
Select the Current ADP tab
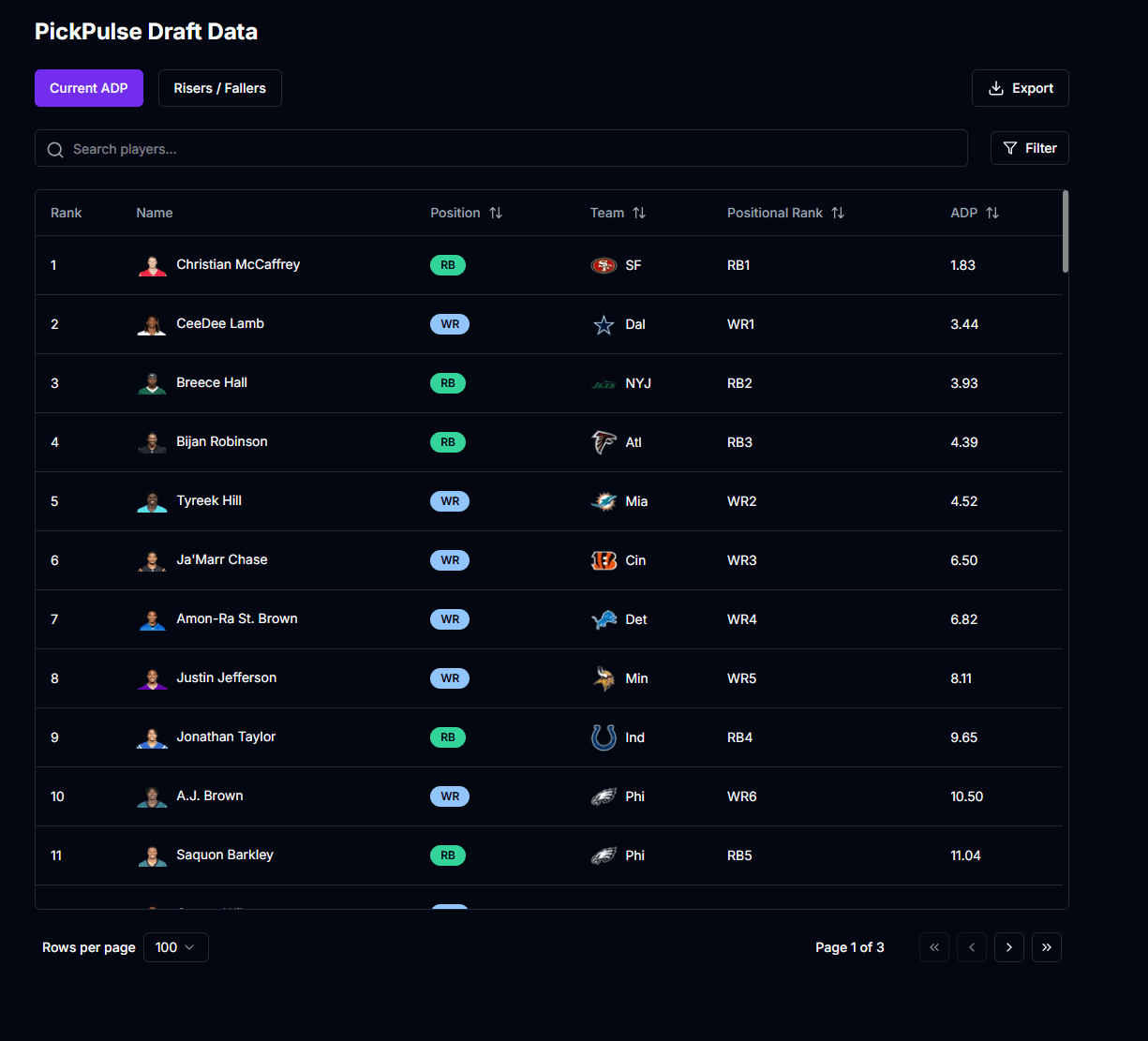tap(89, 88)
